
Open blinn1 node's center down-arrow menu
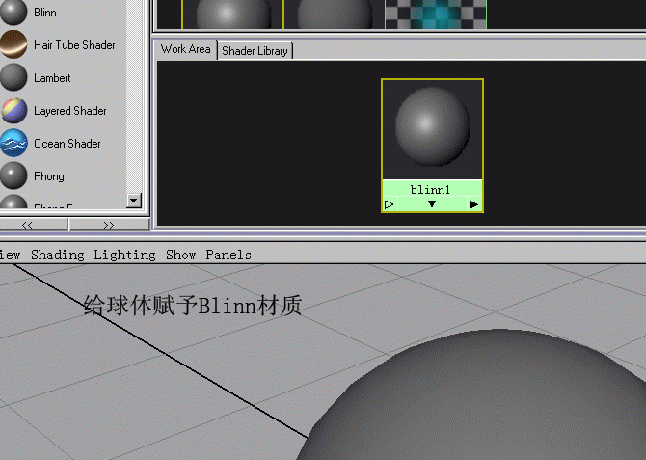coord(432,204)
